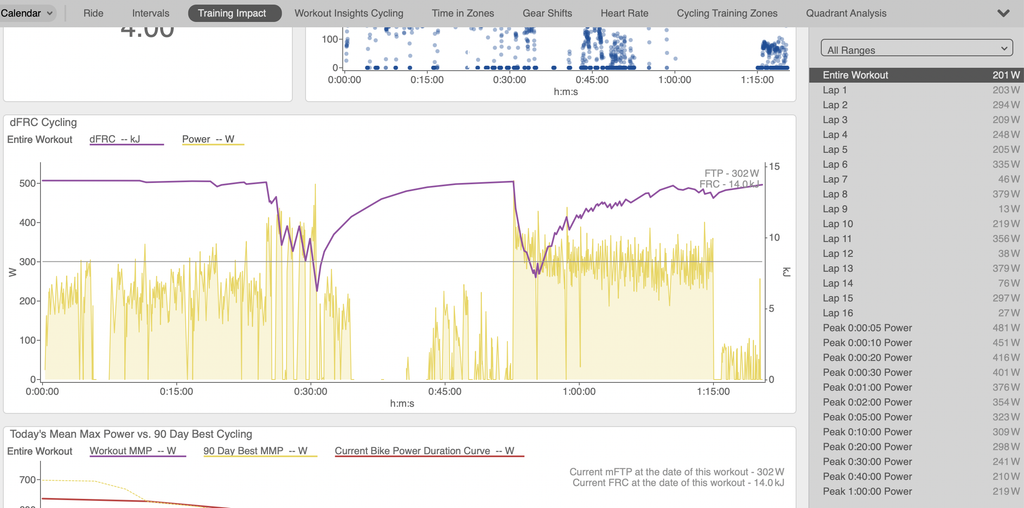Click the FTP - 302 W annotation
This screenshot has width=1024, height=508.
click(731, 174)
